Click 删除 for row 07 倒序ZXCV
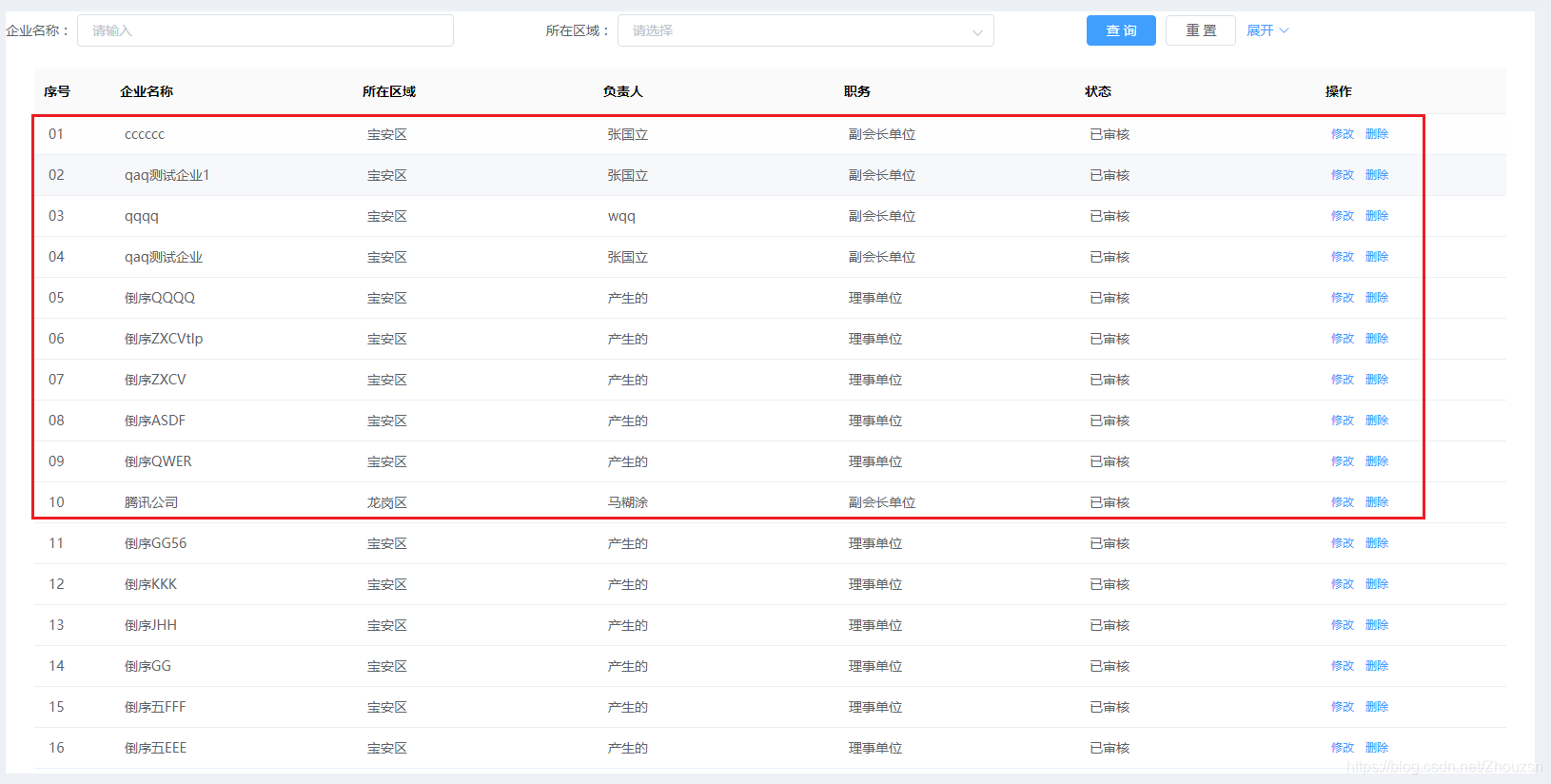The image size is (1551, 784). pos(1377,380)
